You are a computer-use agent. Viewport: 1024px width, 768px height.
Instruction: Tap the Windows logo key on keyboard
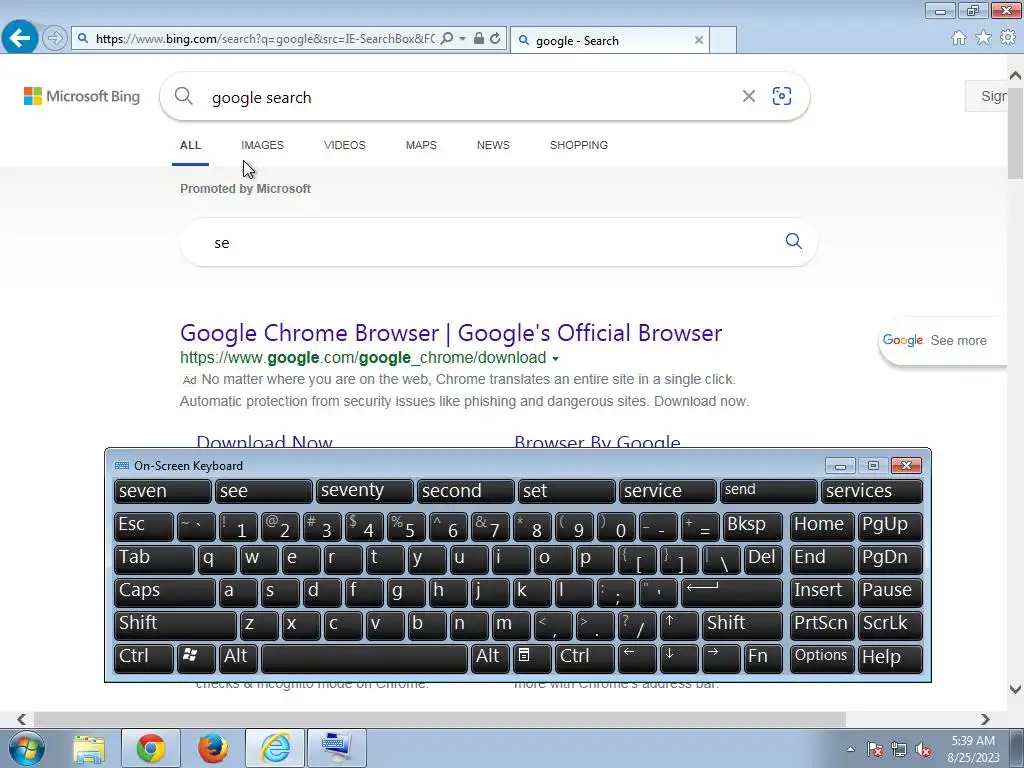pos(196,658)
